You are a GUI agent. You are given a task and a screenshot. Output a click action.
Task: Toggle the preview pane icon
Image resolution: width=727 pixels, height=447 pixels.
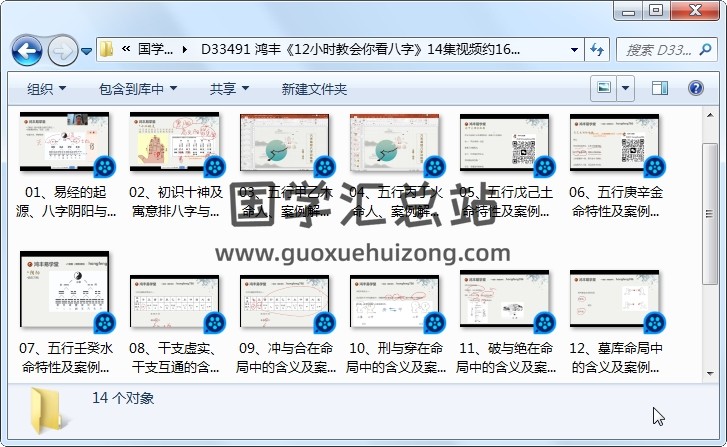(660, 88)
